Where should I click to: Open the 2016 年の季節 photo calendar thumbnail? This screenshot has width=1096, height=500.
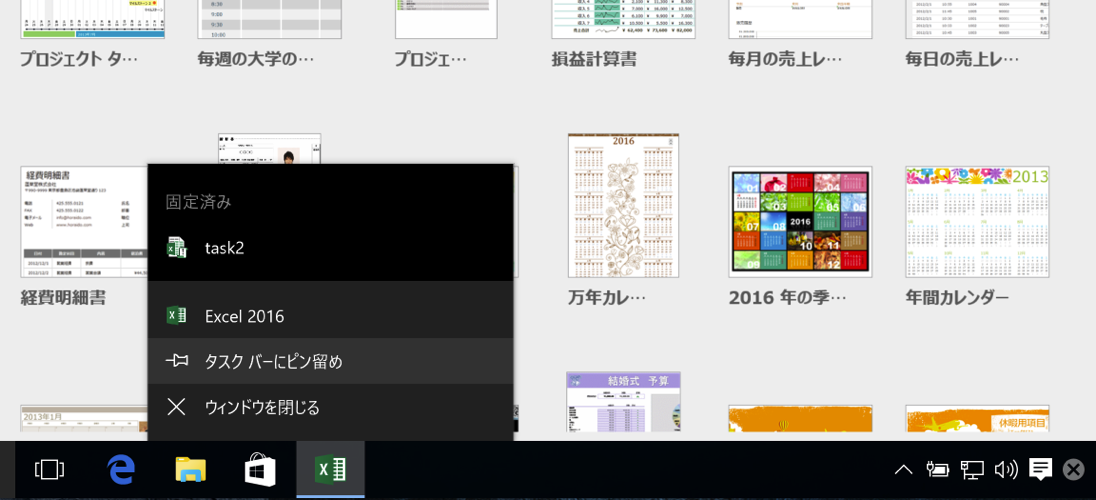[x=800, y=221]
